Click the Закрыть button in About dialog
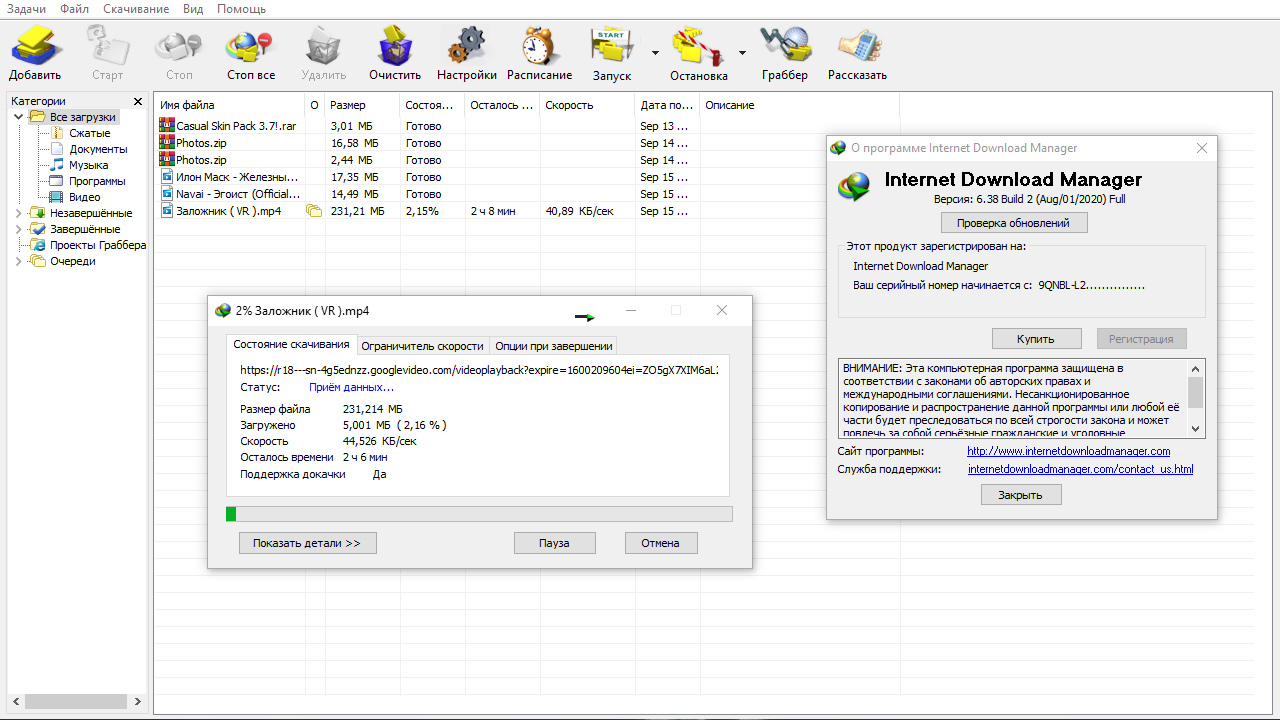 [x=1020, y=495]
